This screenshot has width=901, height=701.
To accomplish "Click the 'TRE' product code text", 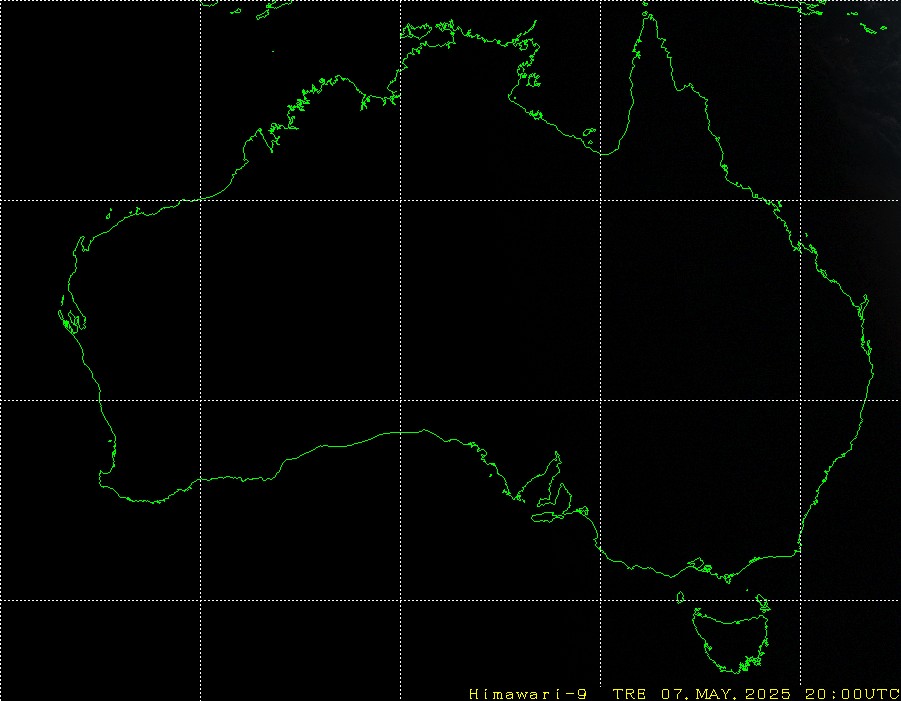I will (x=629, y=694).
